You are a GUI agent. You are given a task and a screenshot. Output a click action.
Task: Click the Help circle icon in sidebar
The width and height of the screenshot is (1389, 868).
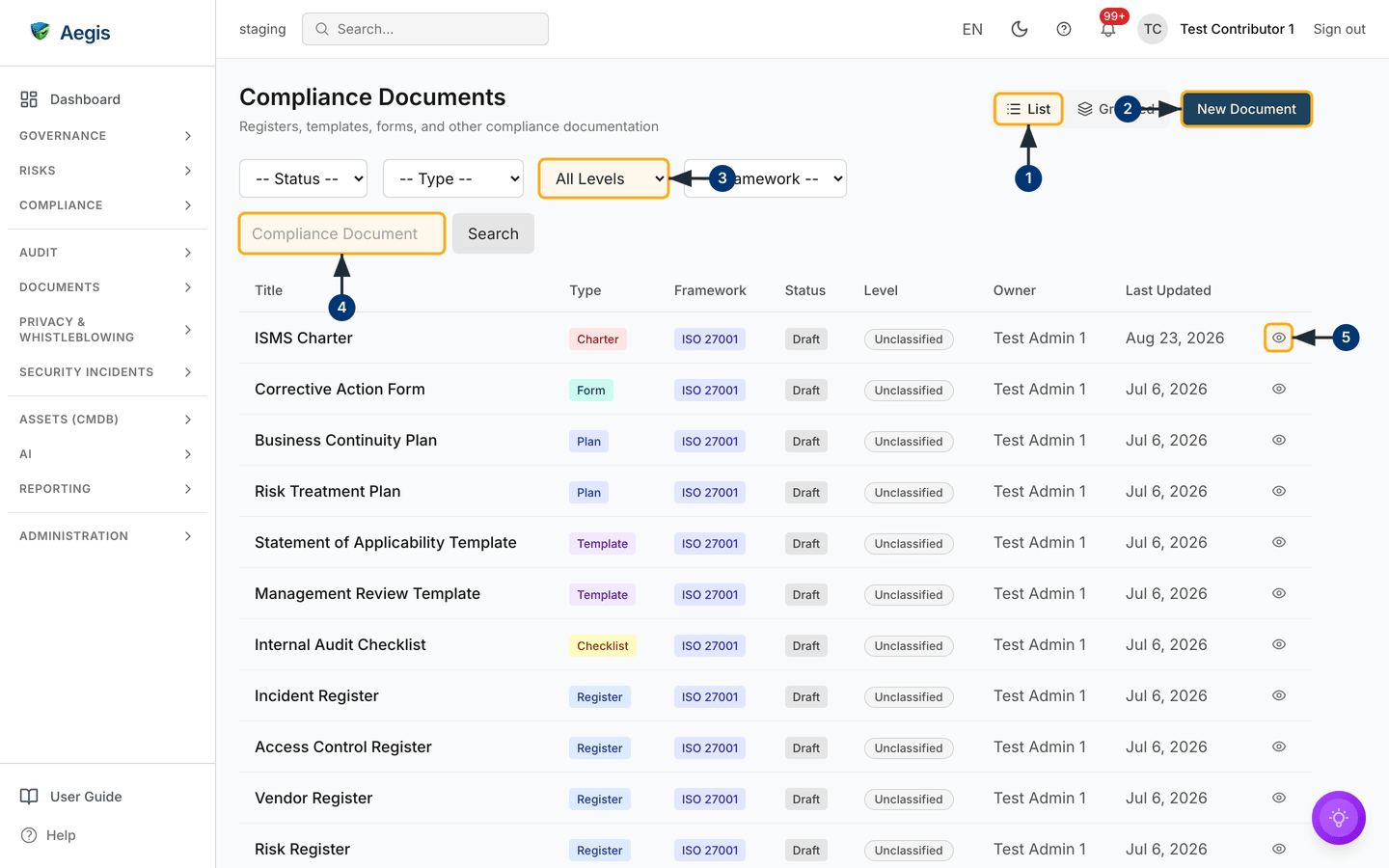29,835
